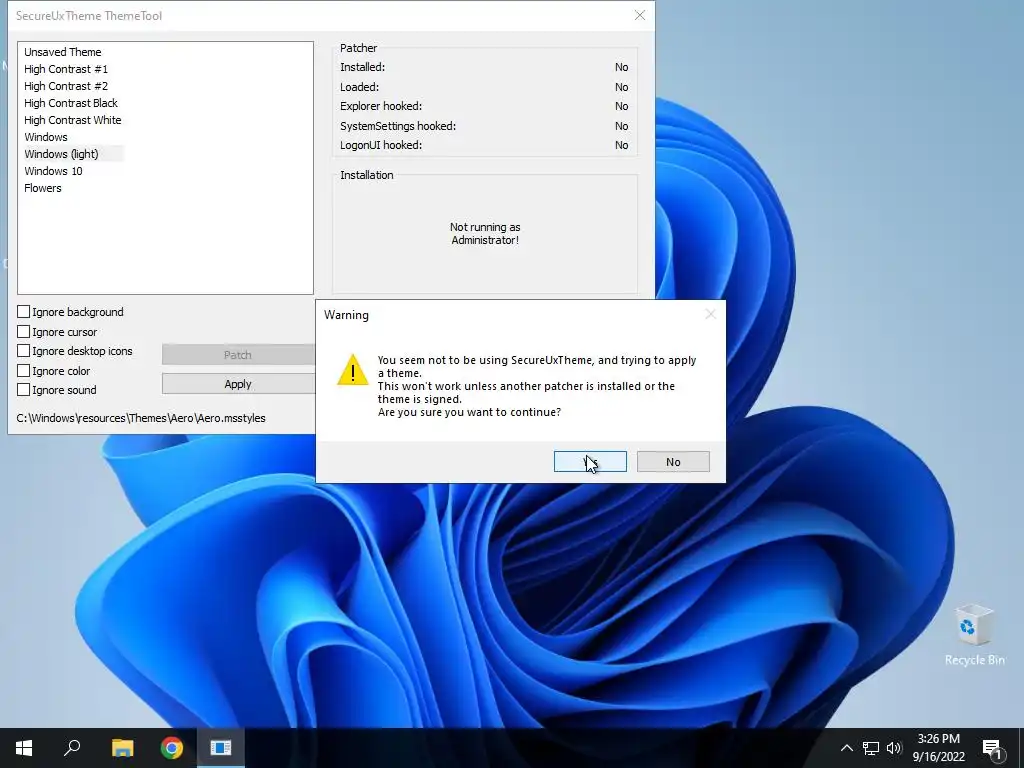The width and height of the screenshot is (1024, 768).
Task: Click the 'Loaded:' patcher status row
Action: 484,87
